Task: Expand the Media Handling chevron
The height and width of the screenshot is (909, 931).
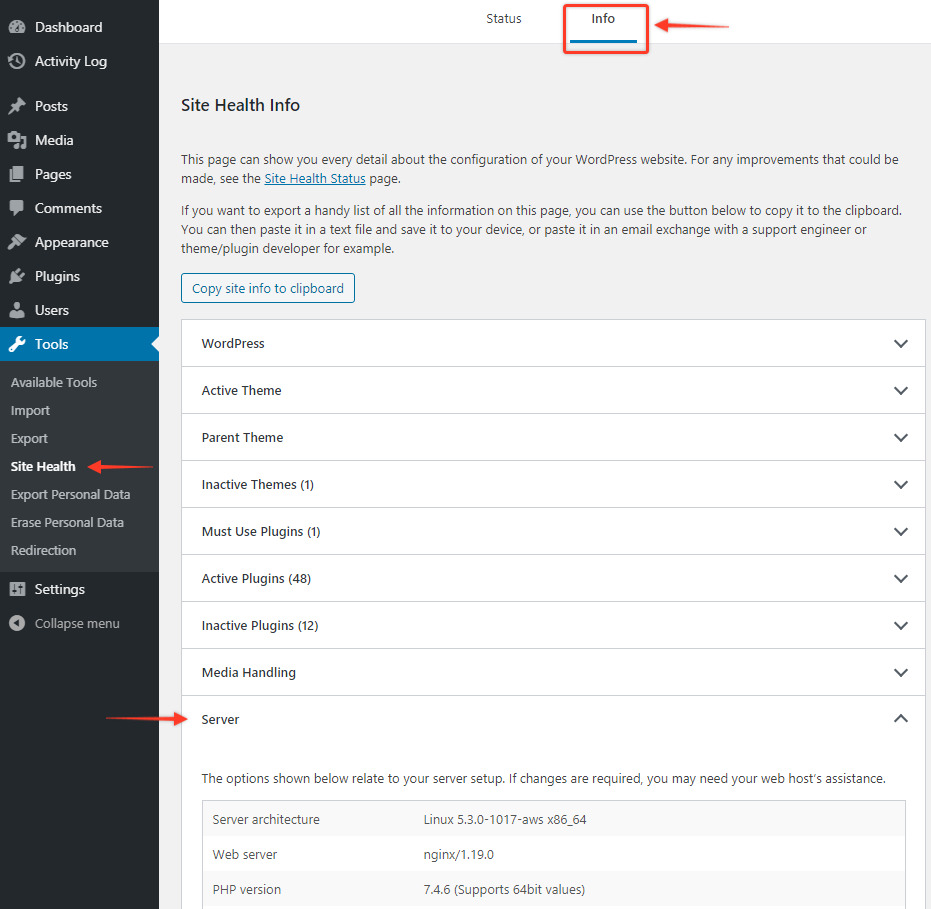Action: coord(900,672)
